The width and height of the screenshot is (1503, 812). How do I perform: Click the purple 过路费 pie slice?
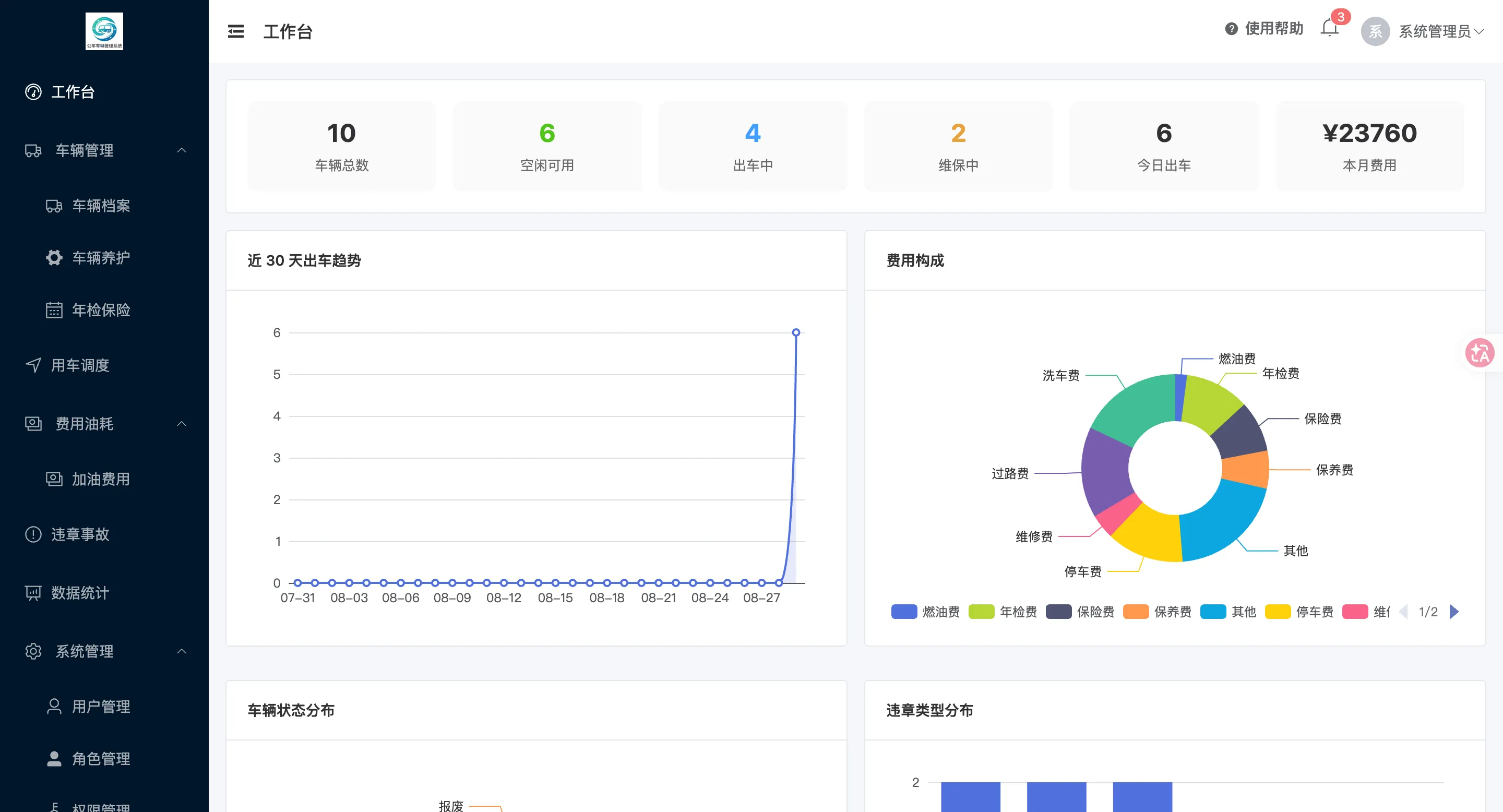pos(1105,472)
